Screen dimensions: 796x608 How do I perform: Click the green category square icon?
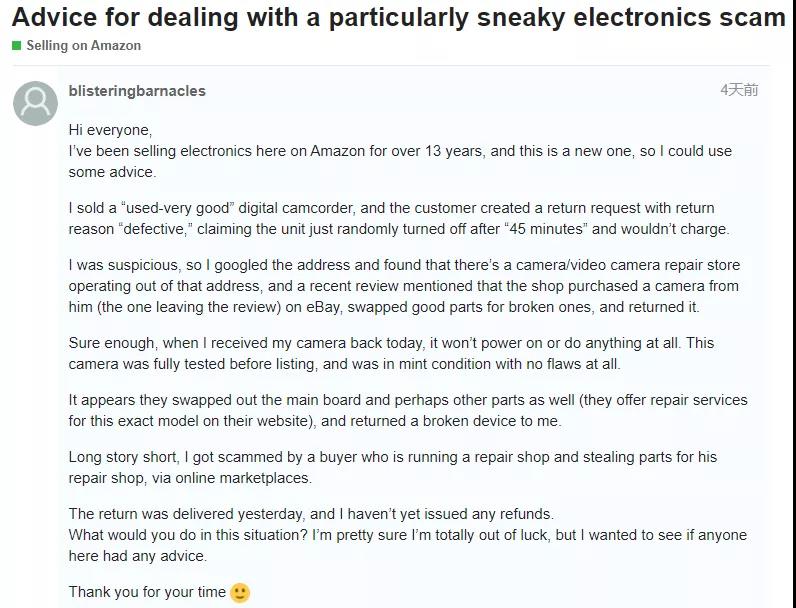pos(17,46)
